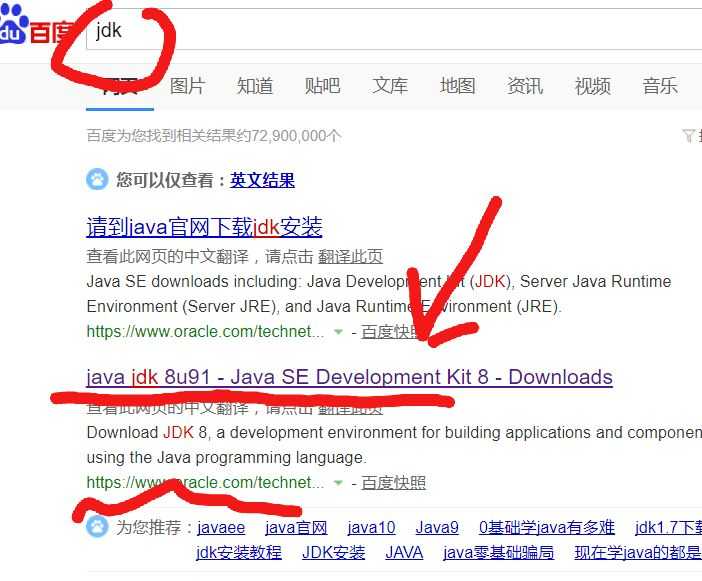This screenshot has height=581, width=702.
Task: Switch to the 视频 tab
Action: coord(593,85)
